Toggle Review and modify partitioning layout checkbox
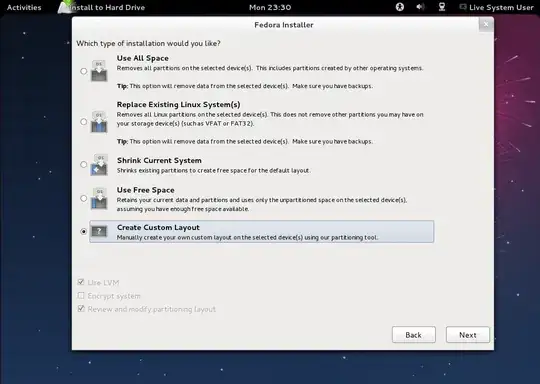 point(81,309)
